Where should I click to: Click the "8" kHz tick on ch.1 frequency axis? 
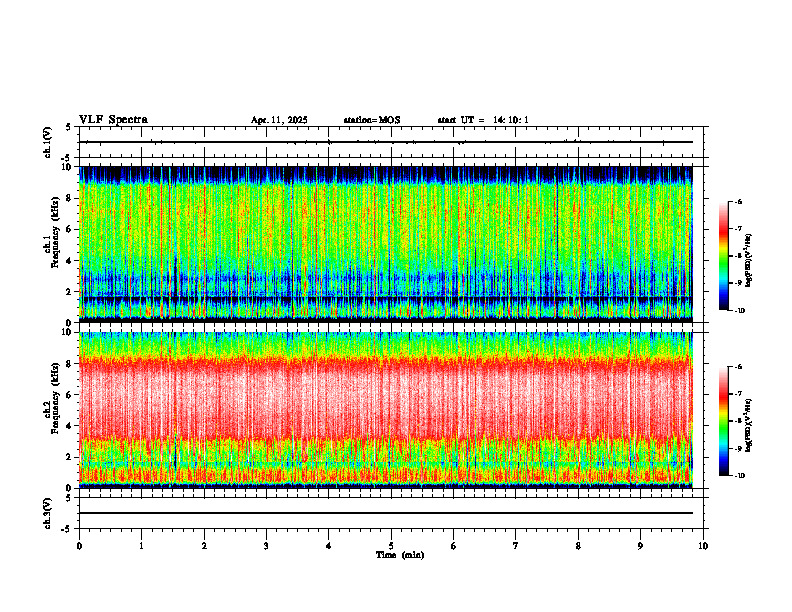(x=70, y=198)
